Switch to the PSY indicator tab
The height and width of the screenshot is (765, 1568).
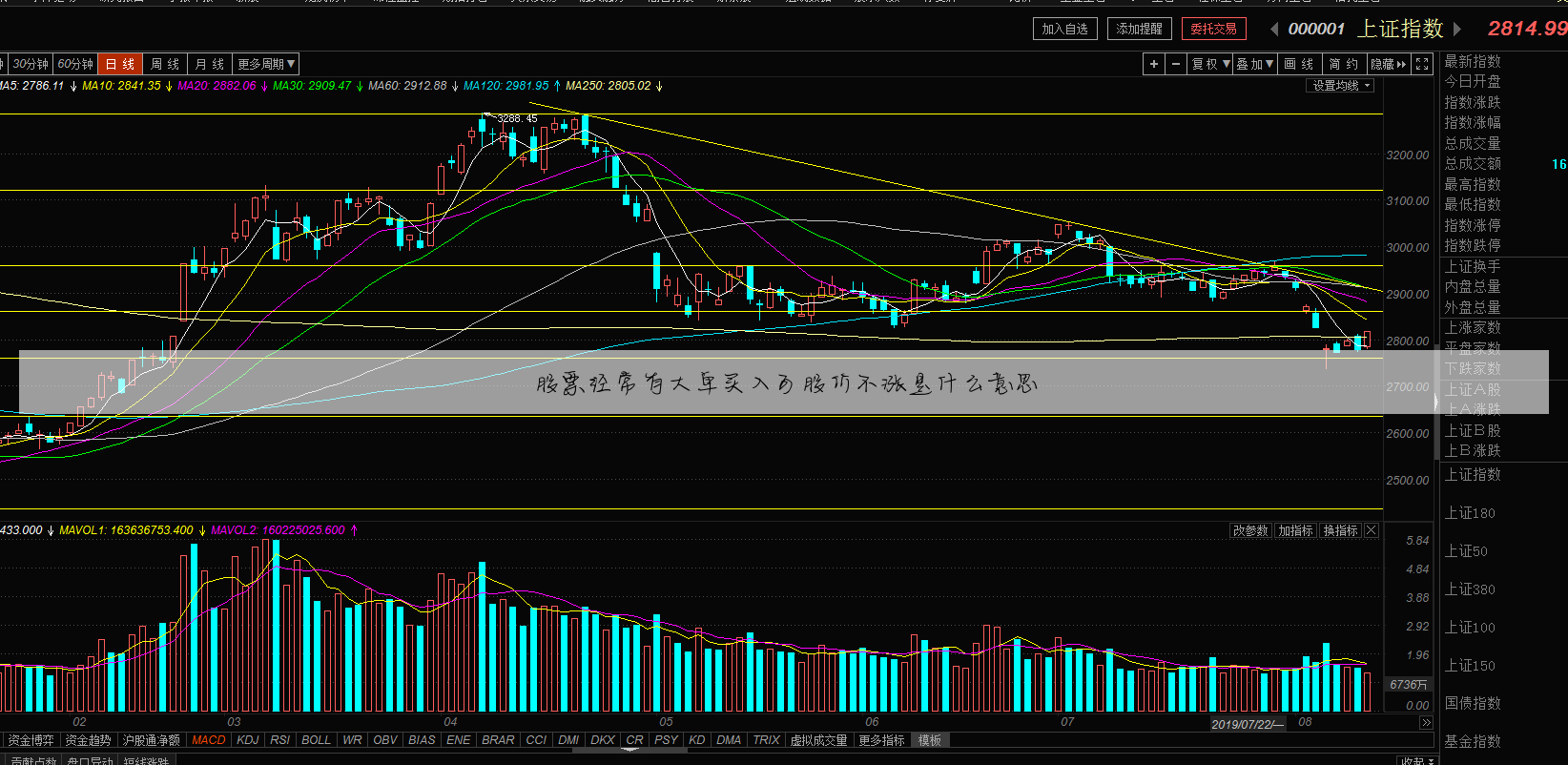coord(667,740)
